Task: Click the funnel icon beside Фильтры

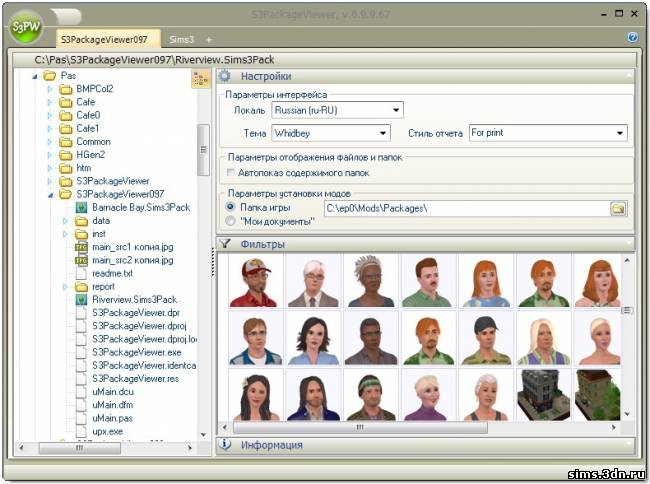Action: pyautogui.click(x=225, y=243)
